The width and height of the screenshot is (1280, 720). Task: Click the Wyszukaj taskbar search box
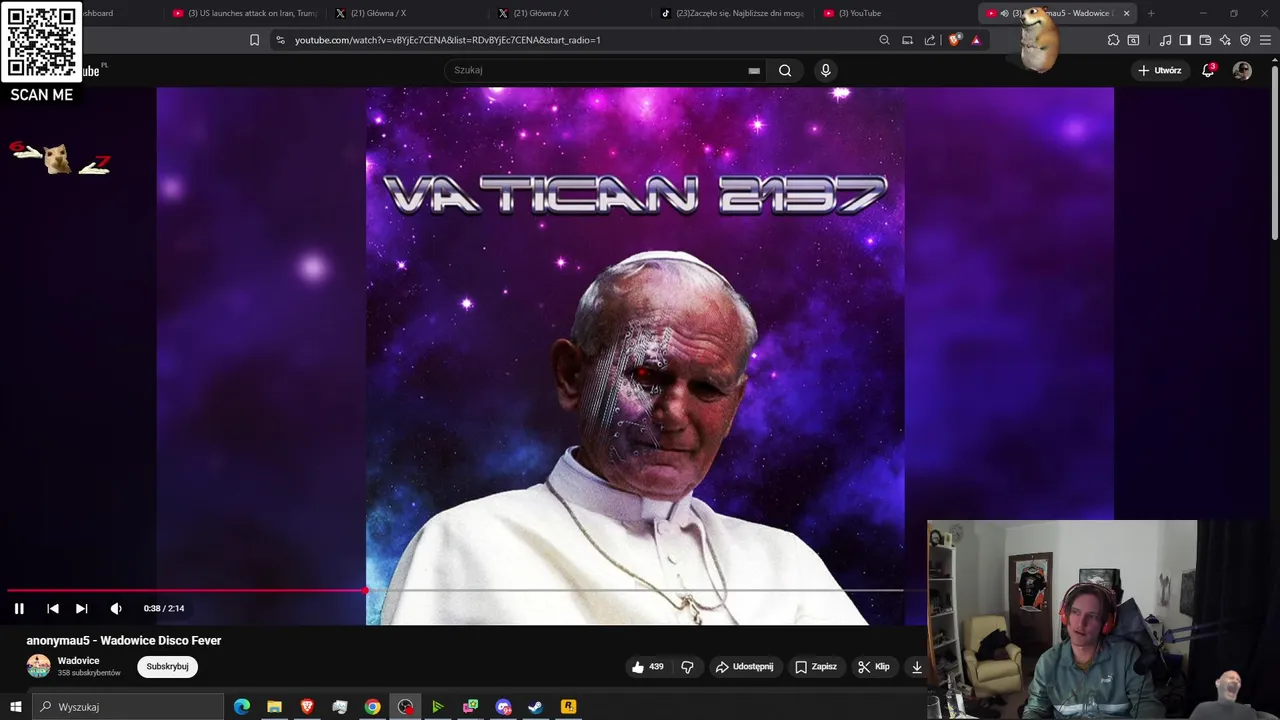click(x=128, y=707)
